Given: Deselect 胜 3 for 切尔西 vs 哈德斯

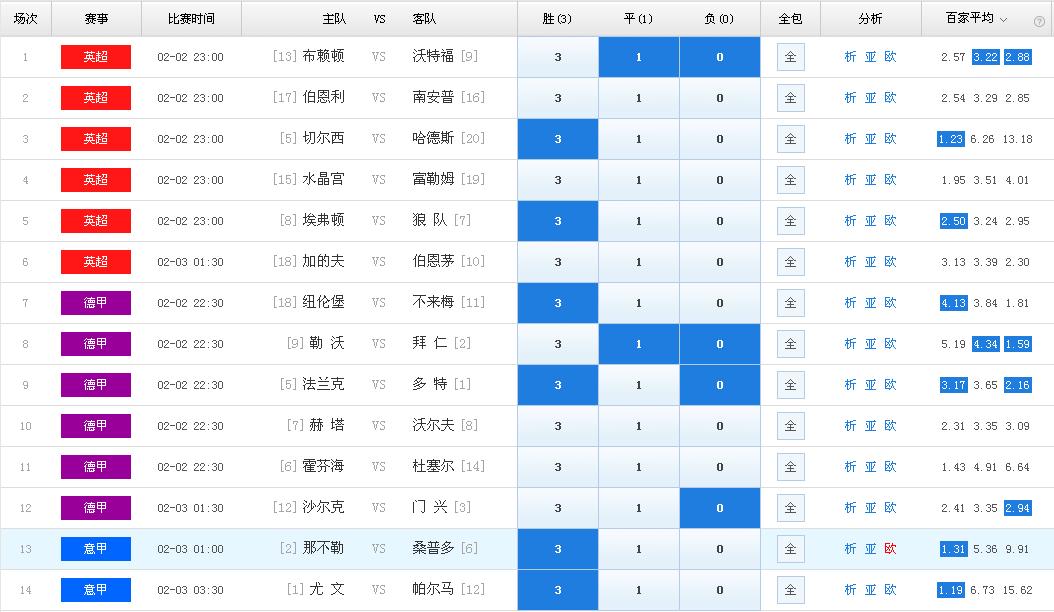Looking at the screenshot, I should 558,139.
